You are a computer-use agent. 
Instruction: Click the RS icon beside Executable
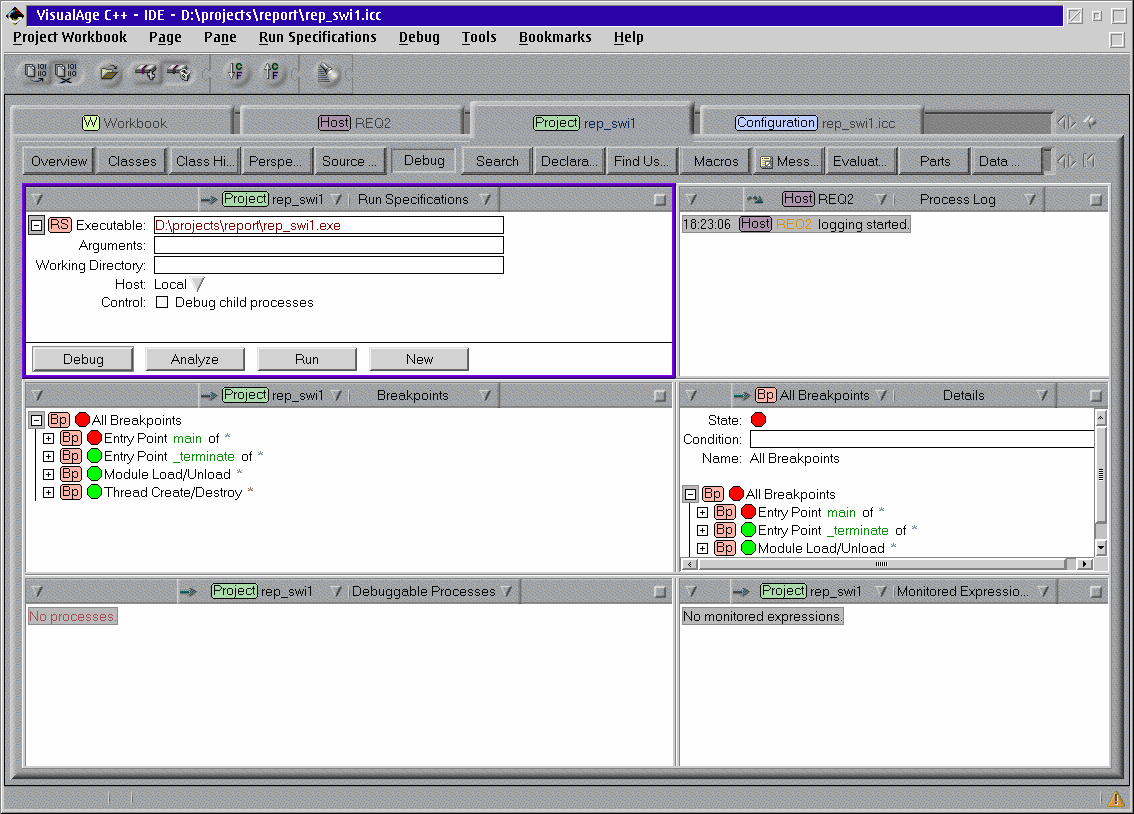point(60,225)
